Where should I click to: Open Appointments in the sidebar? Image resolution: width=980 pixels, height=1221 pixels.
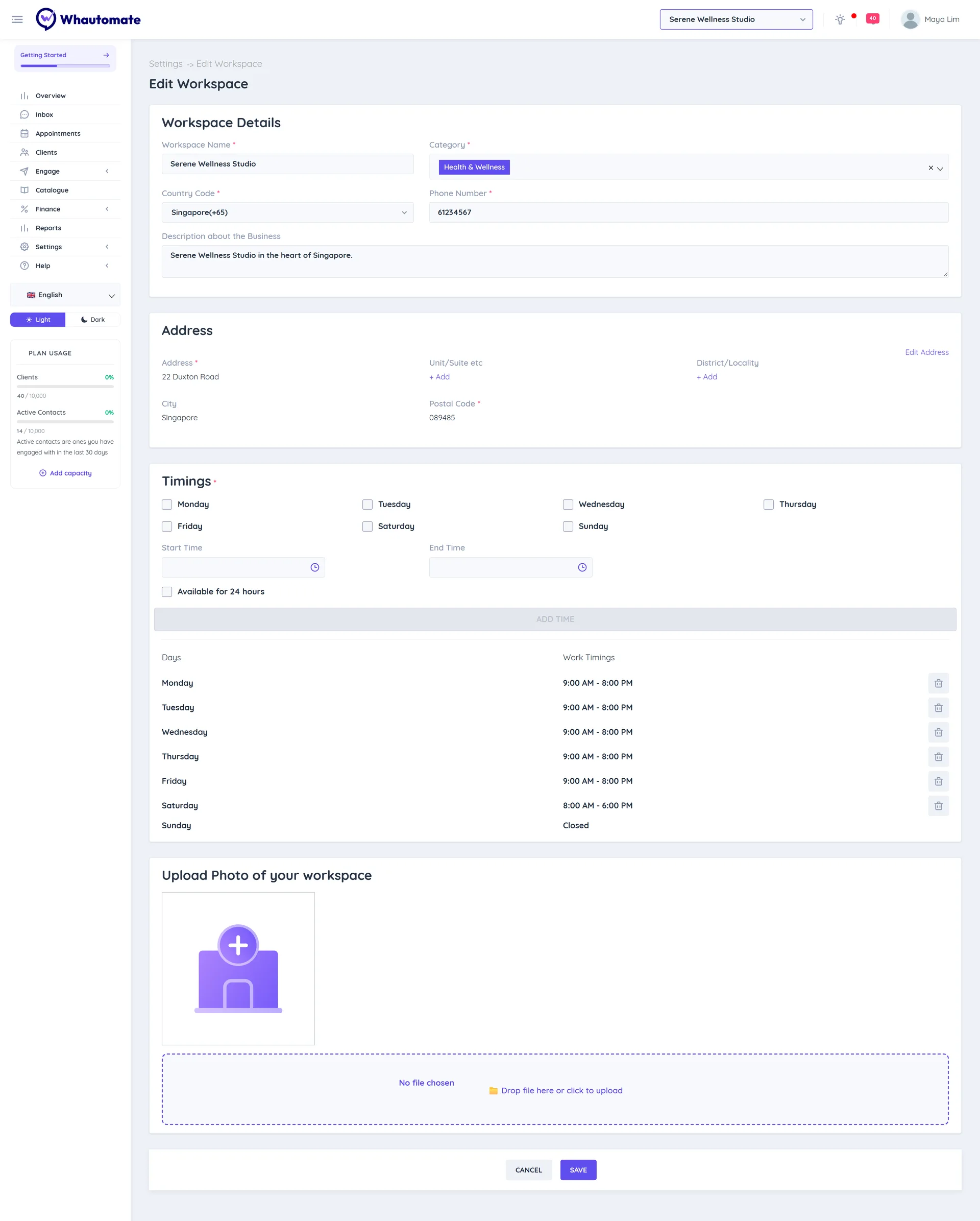click(65, 134)
